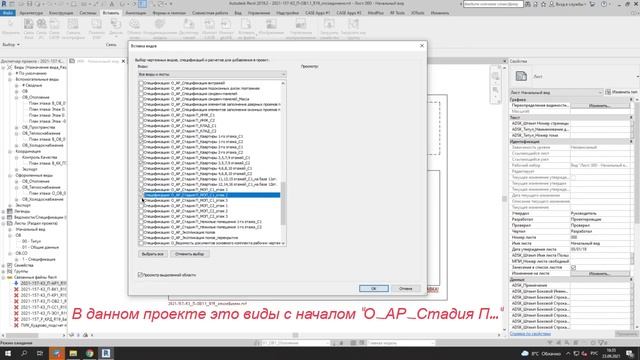Open the 'Аннотации' ribbon tab

tap(136, 13)
